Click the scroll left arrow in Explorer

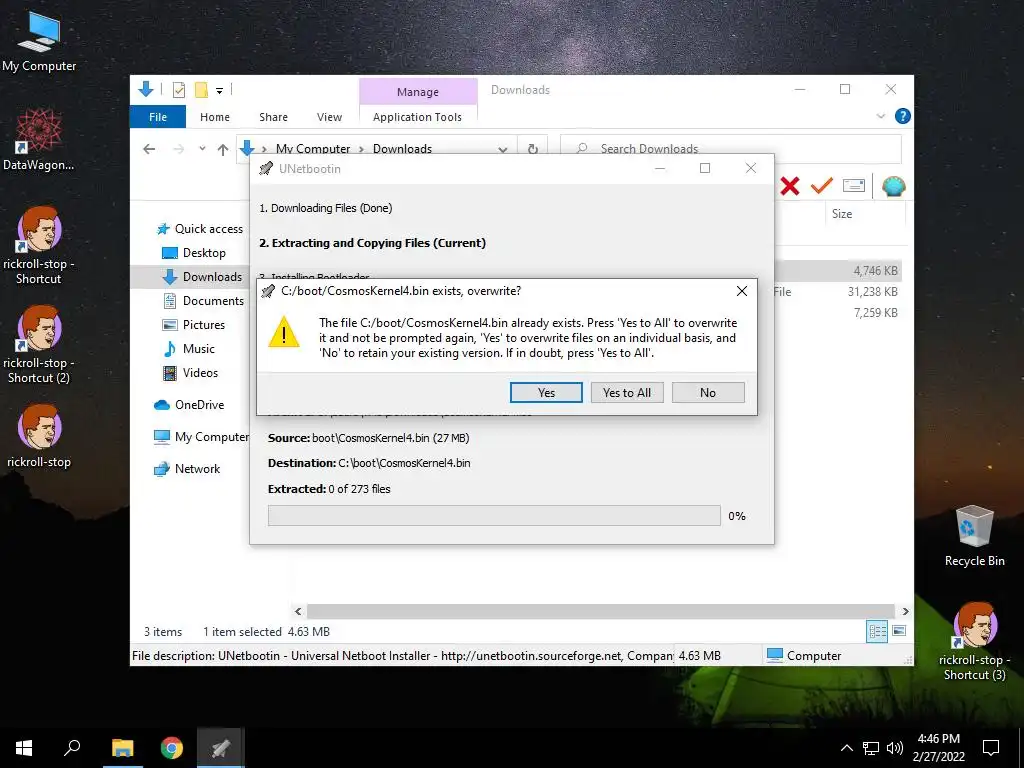click(298, 611)
